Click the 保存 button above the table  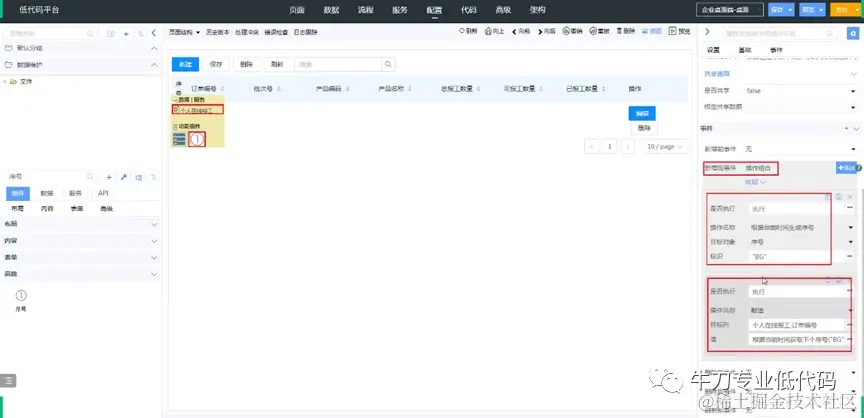pyautogui.click(x=216, y=64)
